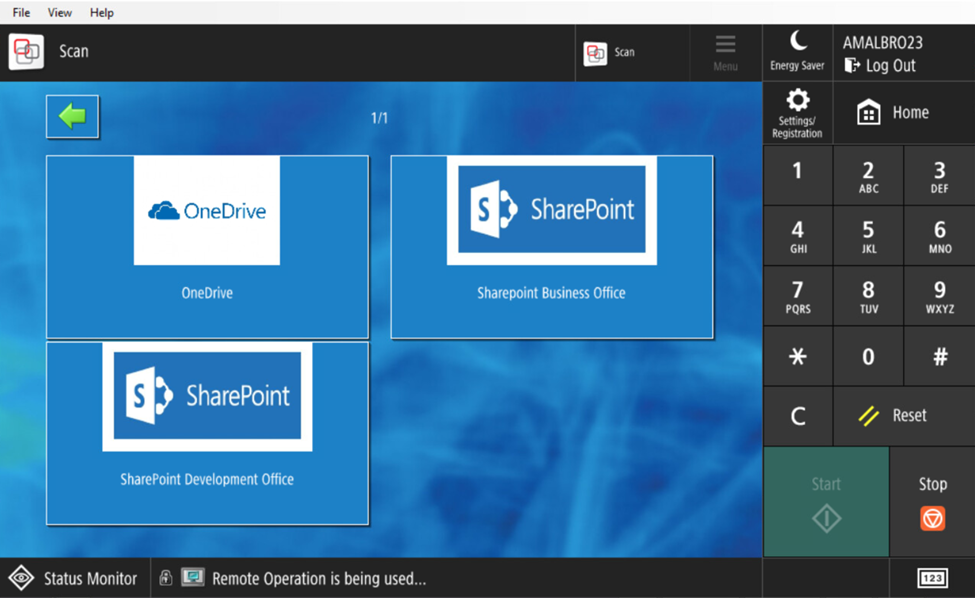Tap keypad key 8 TUV
The width and height of the screenshot is (975, 598).
click(x=868, y=297)
